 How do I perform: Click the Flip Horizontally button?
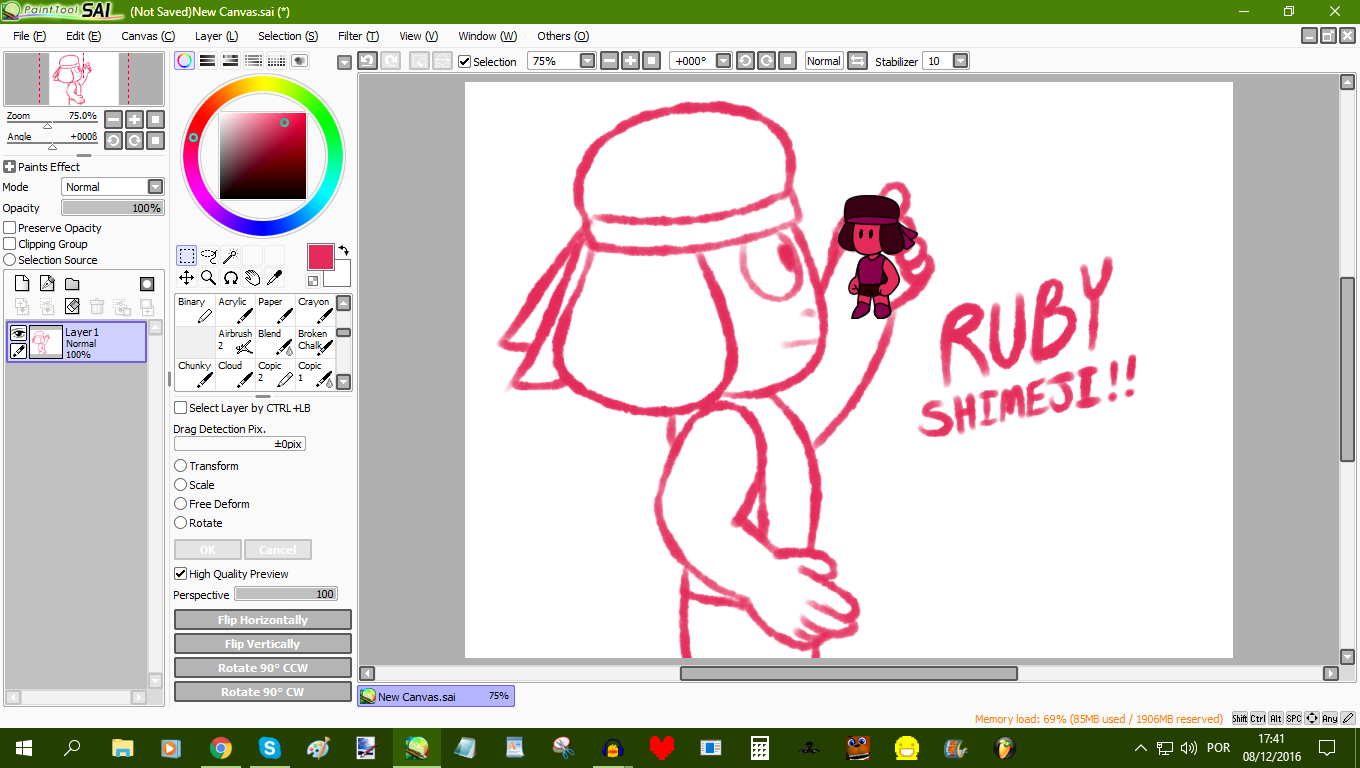point(263,620)
